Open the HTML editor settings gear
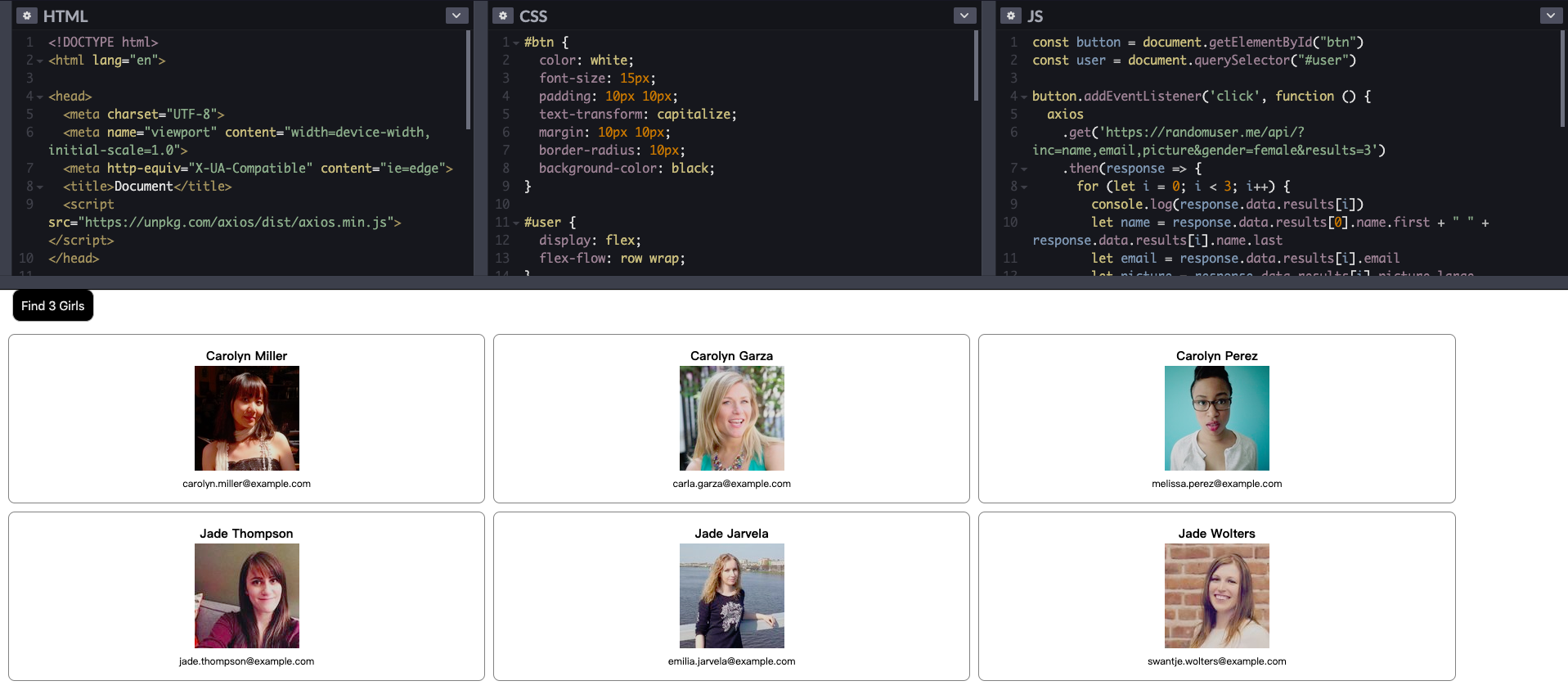Viewport: 1568px width, 690px height. click(27, 16)
